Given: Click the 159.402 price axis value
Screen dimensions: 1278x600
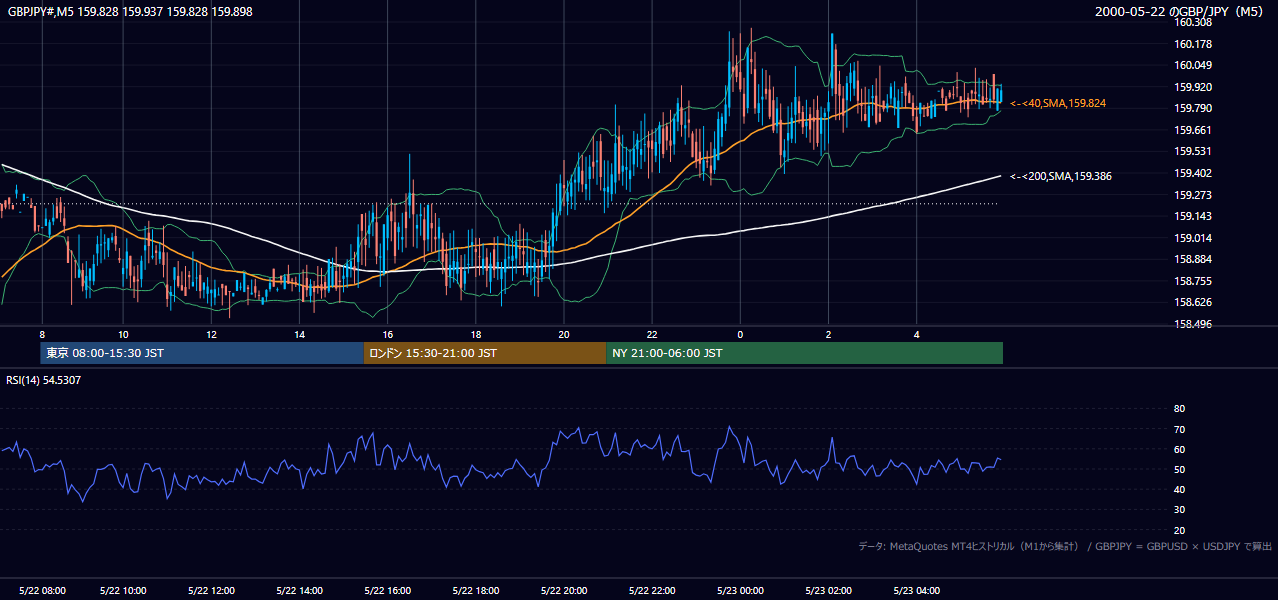Looking at the screenshot, I should [x=1193, y=173].
